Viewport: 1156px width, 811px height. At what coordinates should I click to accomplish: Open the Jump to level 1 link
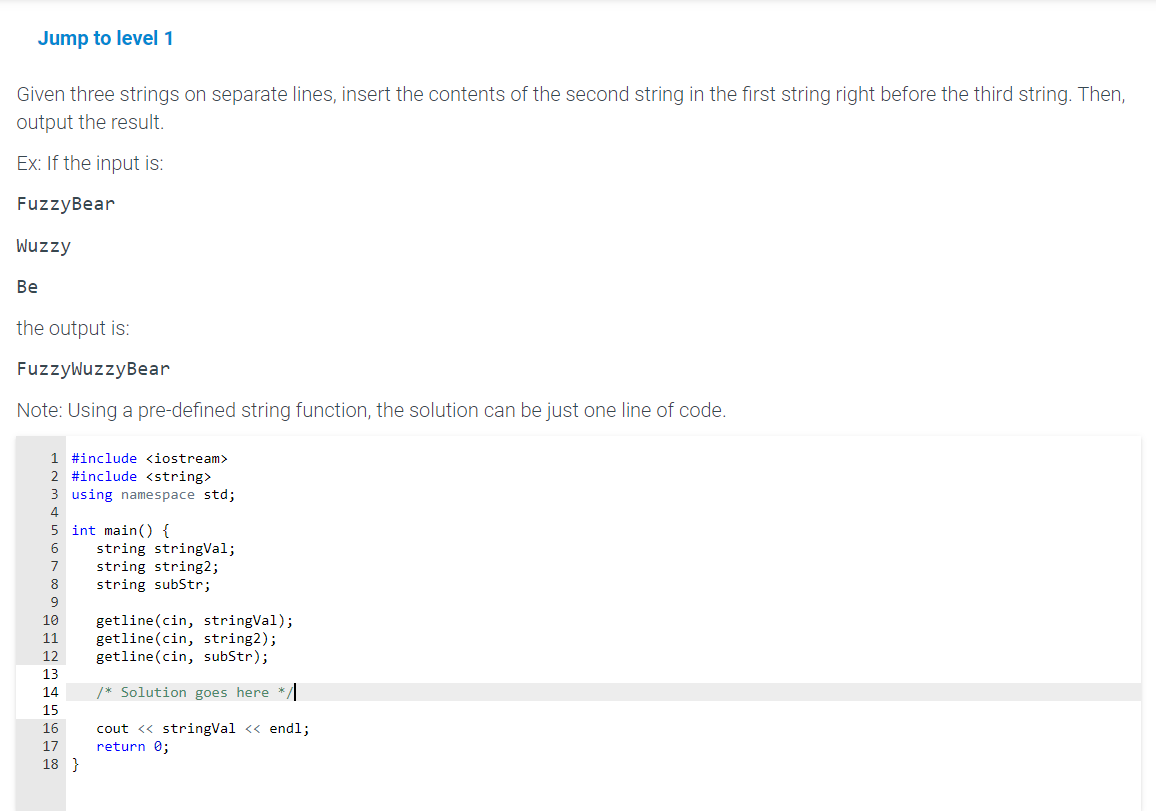pyautogui.click(x=105, y=38)
